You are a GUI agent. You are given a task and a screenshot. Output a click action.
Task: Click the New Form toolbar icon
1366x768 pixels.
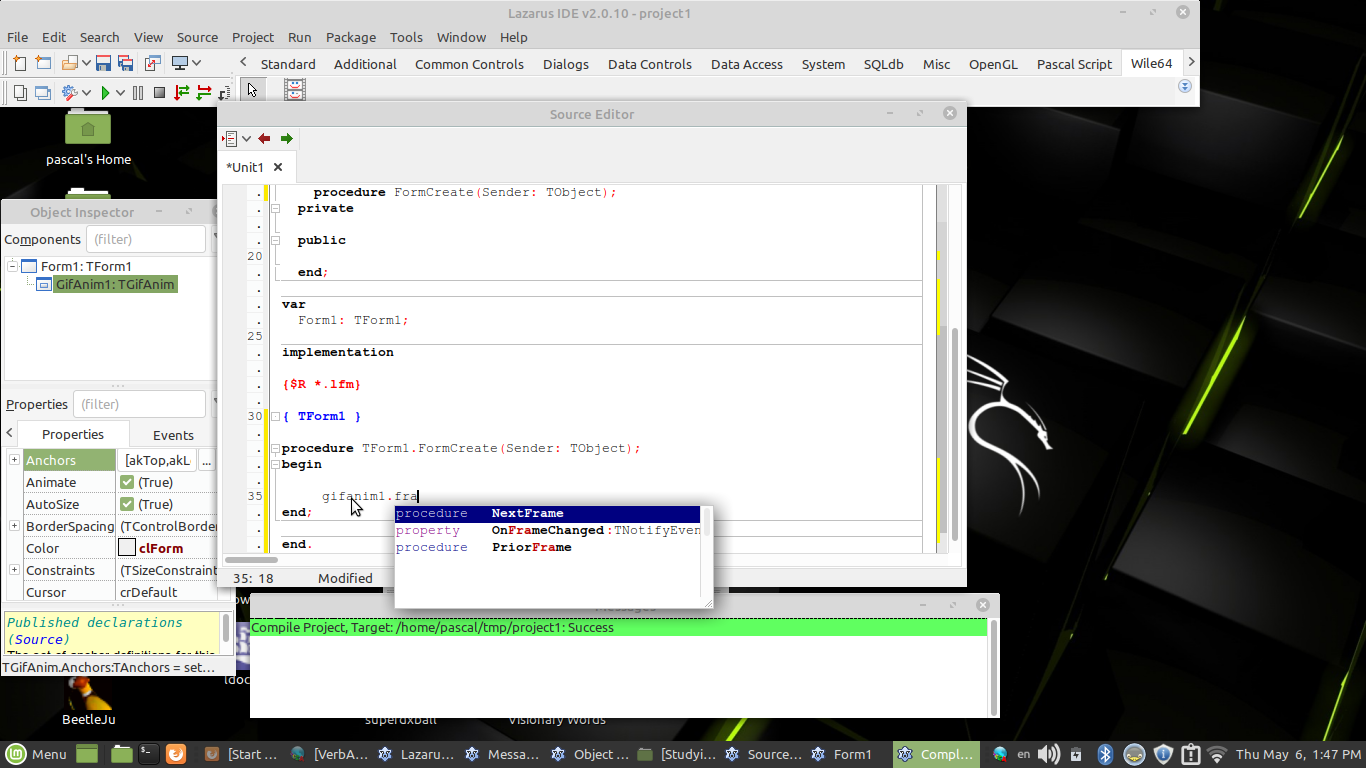point(43,63)
